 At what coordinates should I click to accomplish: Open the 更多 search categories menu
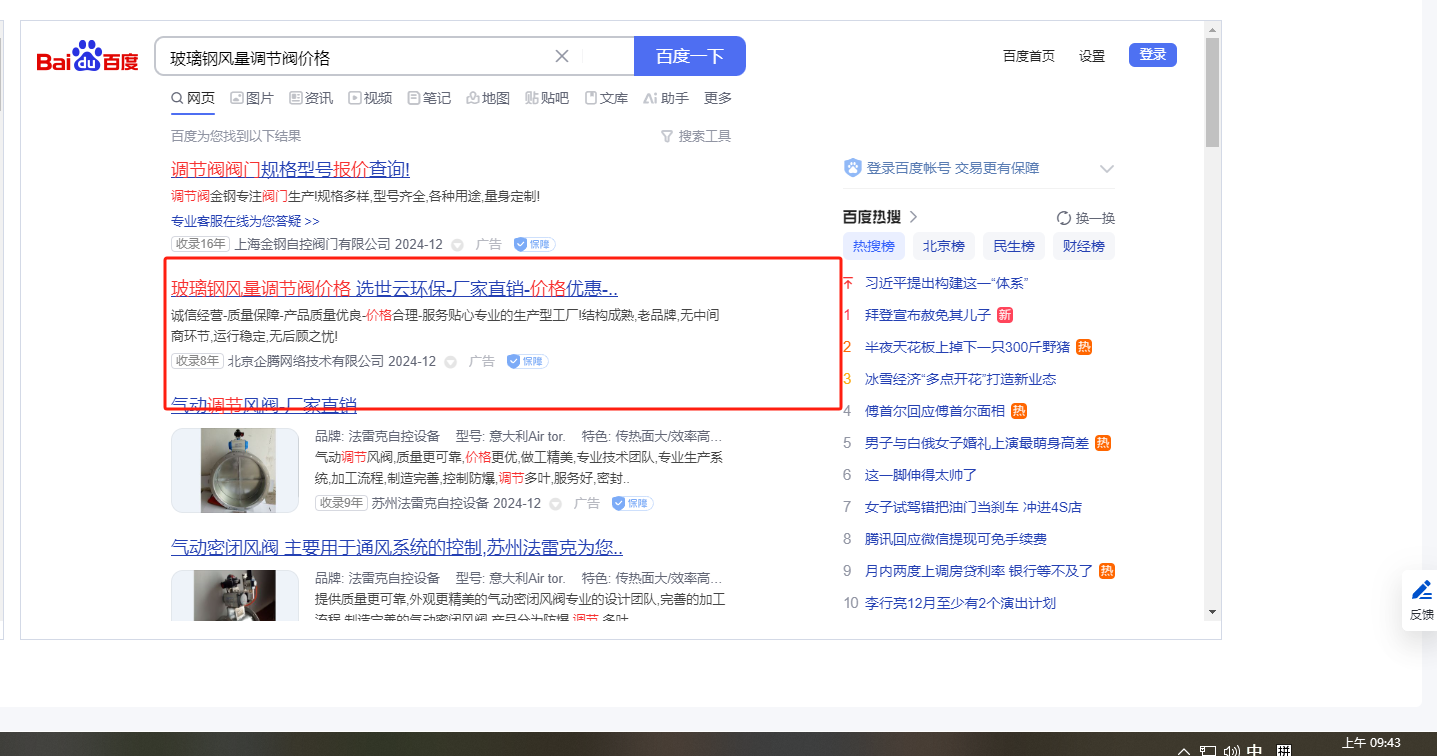pyautogui.click(x=718, y=98)
